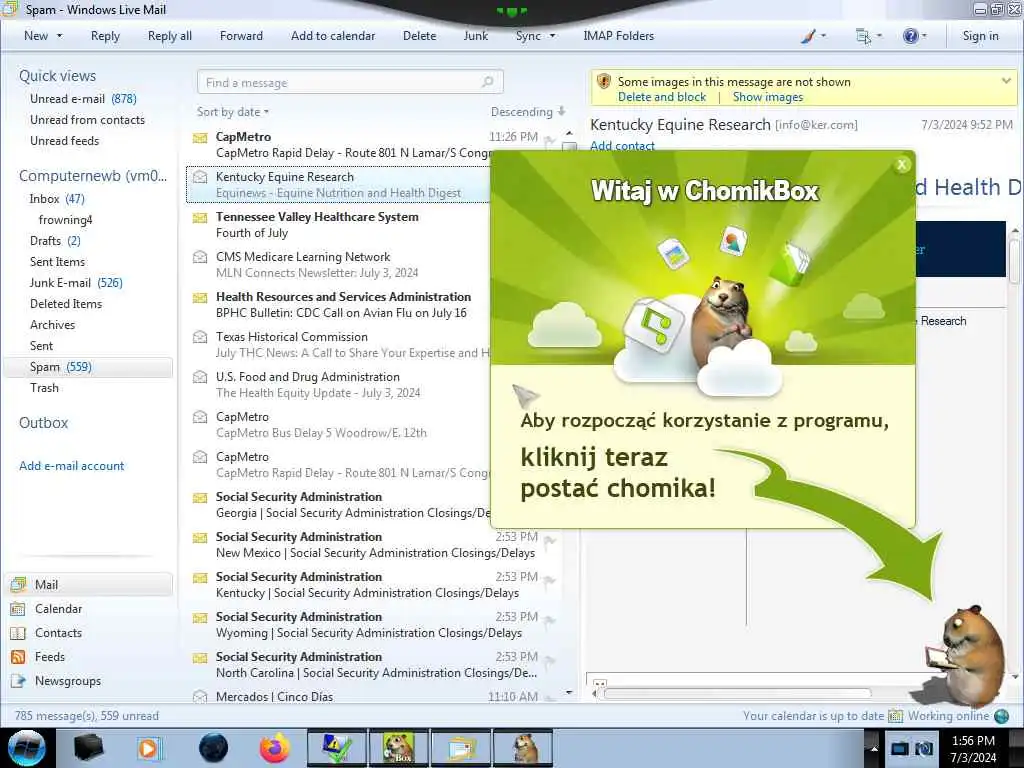The height and width of the screenshot is (768, 1024).
Task: Open IMAP Folders
Action: coord(618,36)
